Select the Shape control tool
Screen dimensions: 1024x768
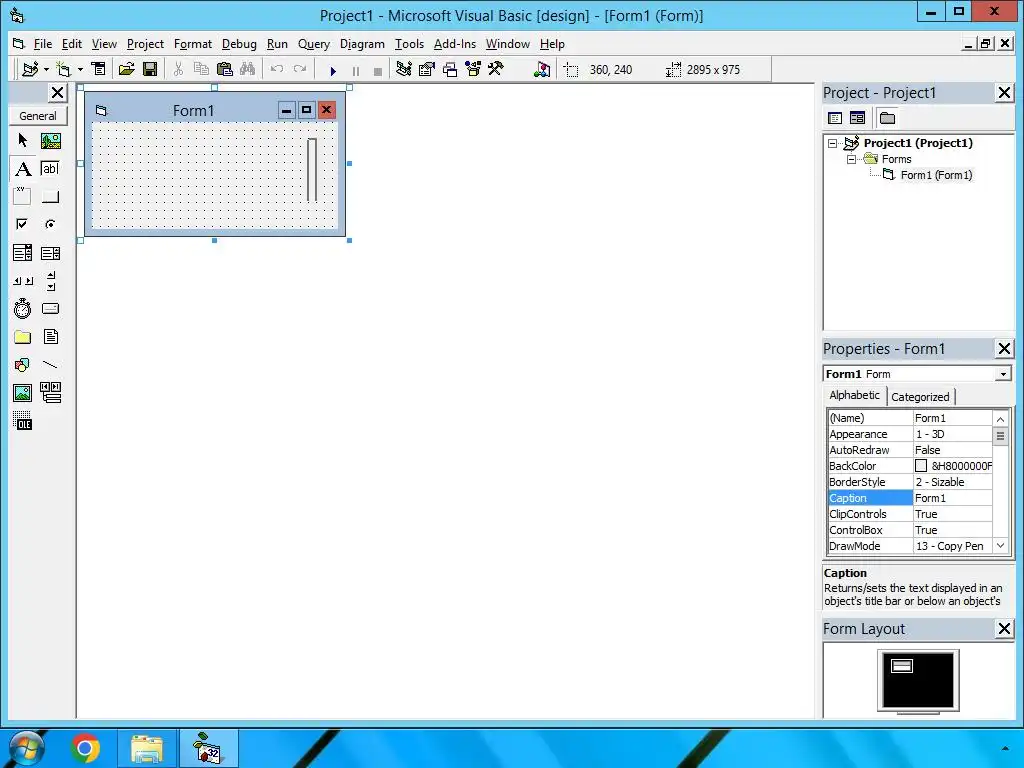point(22,364)
